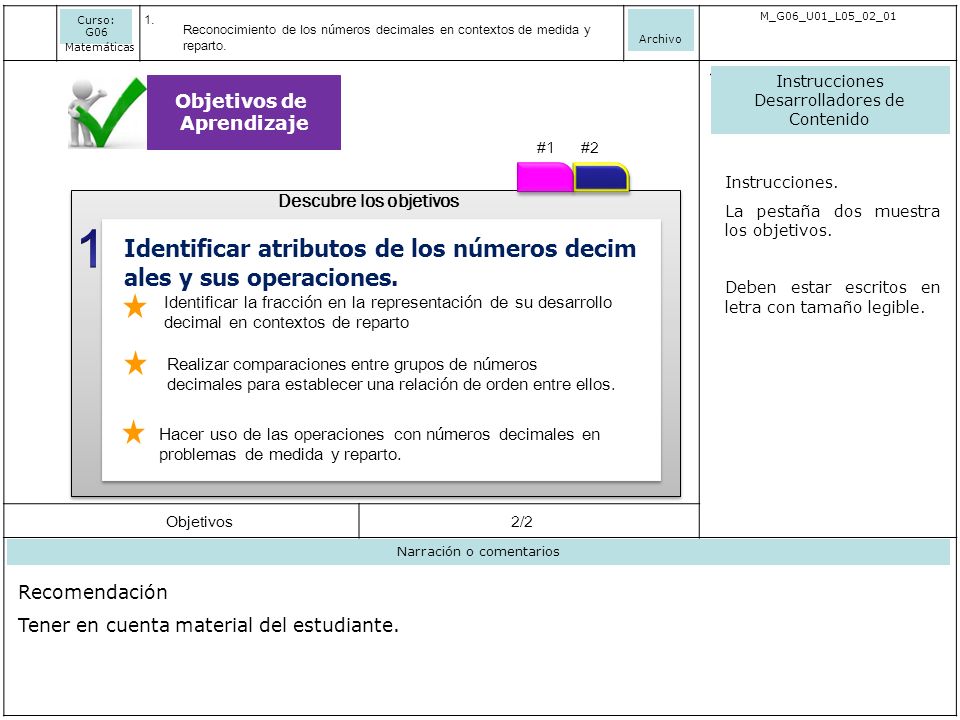The height and width of the screenshot is (720, 960).
Task: Click the '#2' tab label
Action: coord(589,148)
